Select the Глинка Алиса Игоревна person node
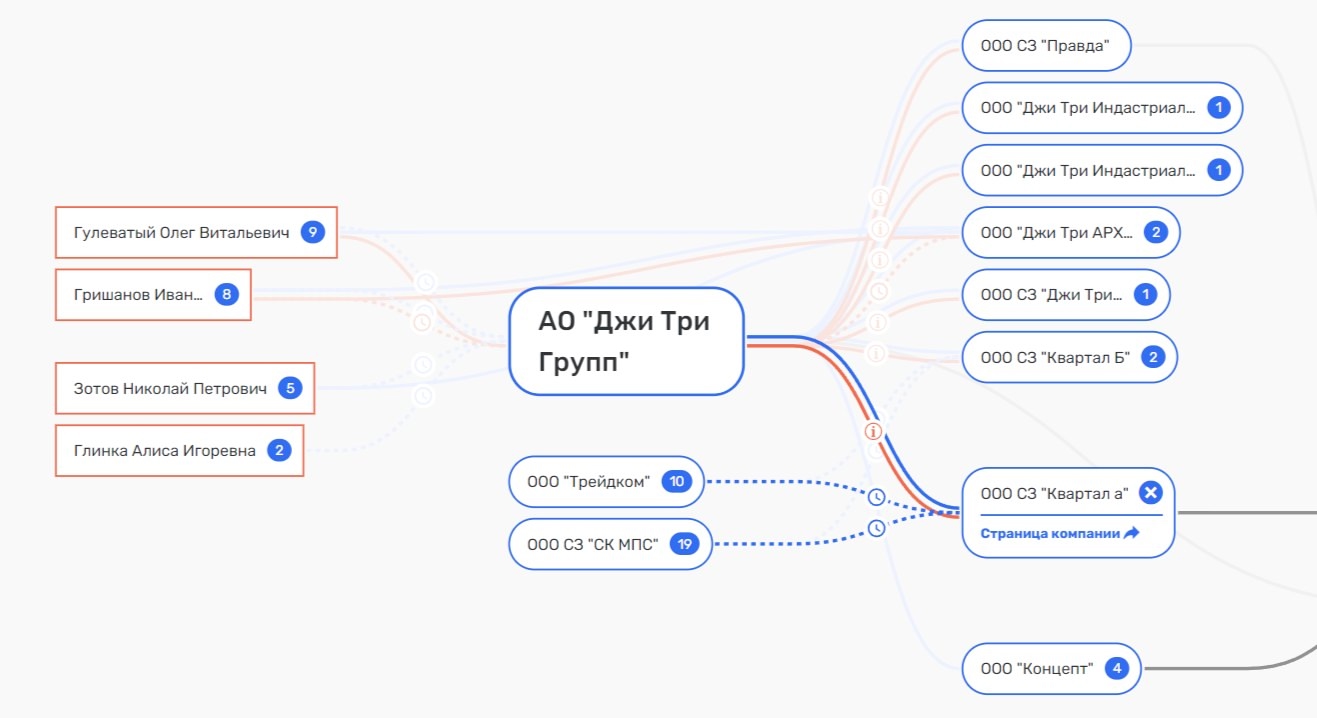 tap(179, 451)
